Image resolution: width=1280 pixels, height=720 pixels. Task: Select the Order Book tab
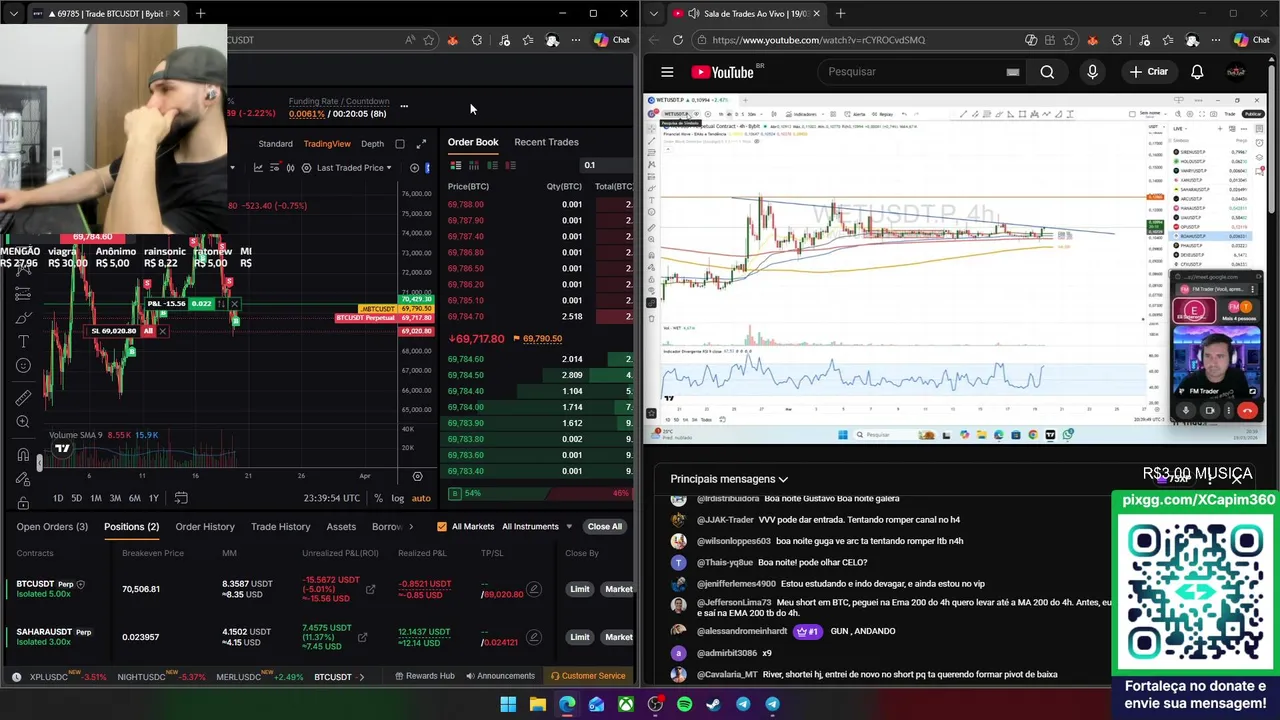473,142
